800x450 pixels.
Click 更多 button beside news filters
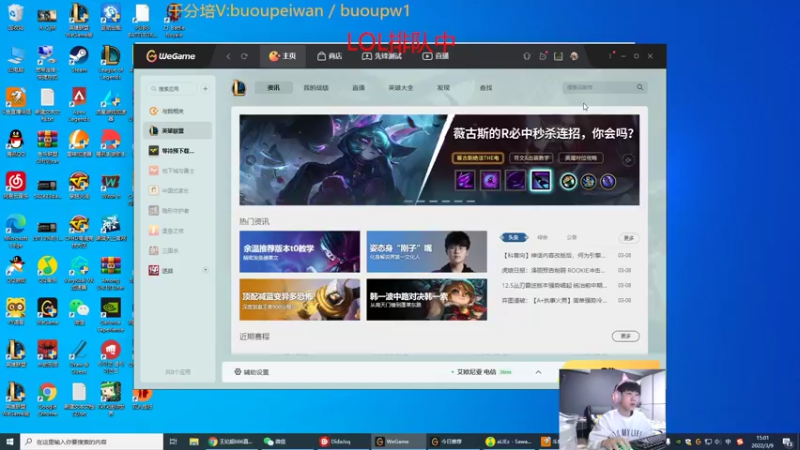coord(629,238)
